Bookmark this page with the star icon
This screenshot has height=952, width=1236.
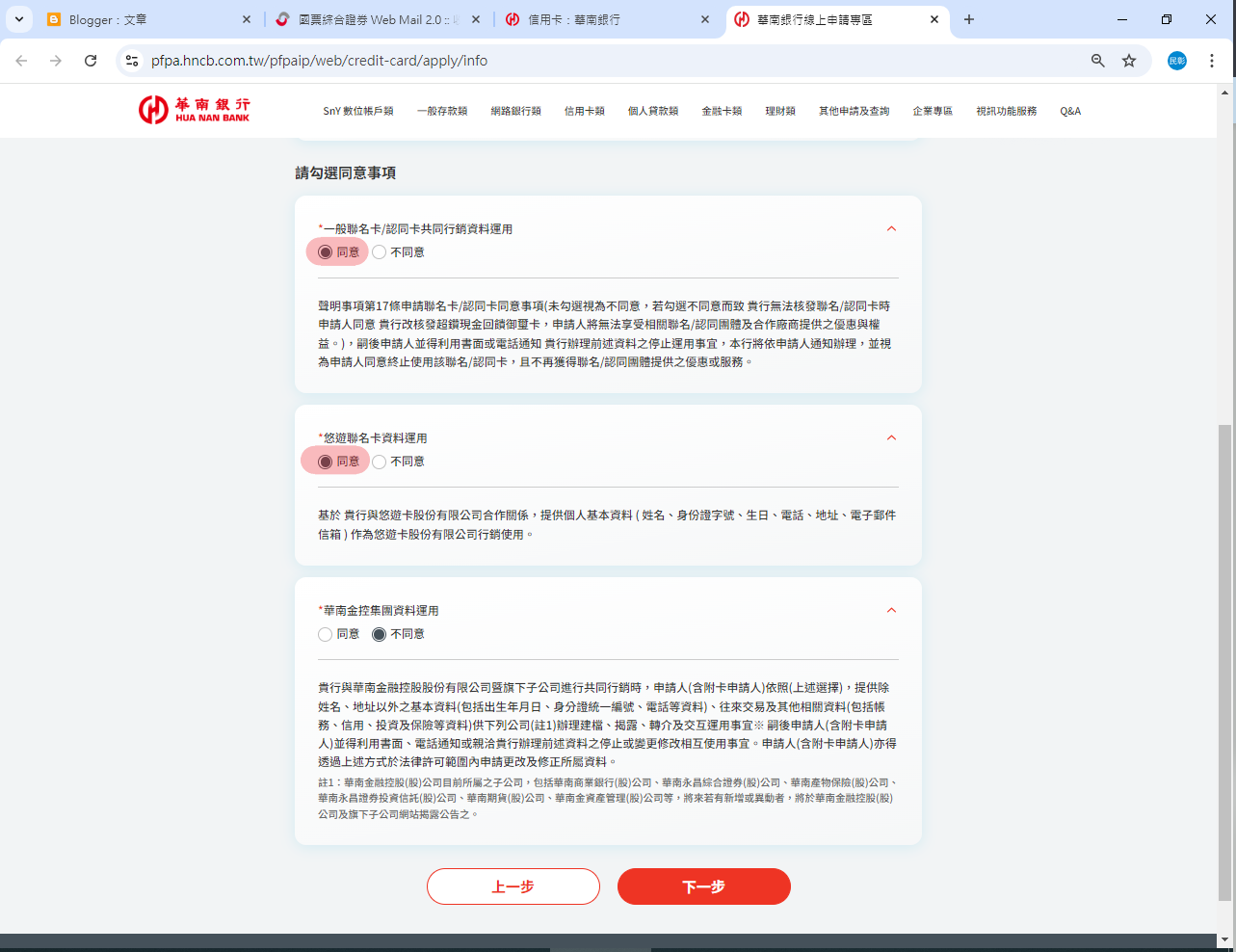[x=1129, y=61]
